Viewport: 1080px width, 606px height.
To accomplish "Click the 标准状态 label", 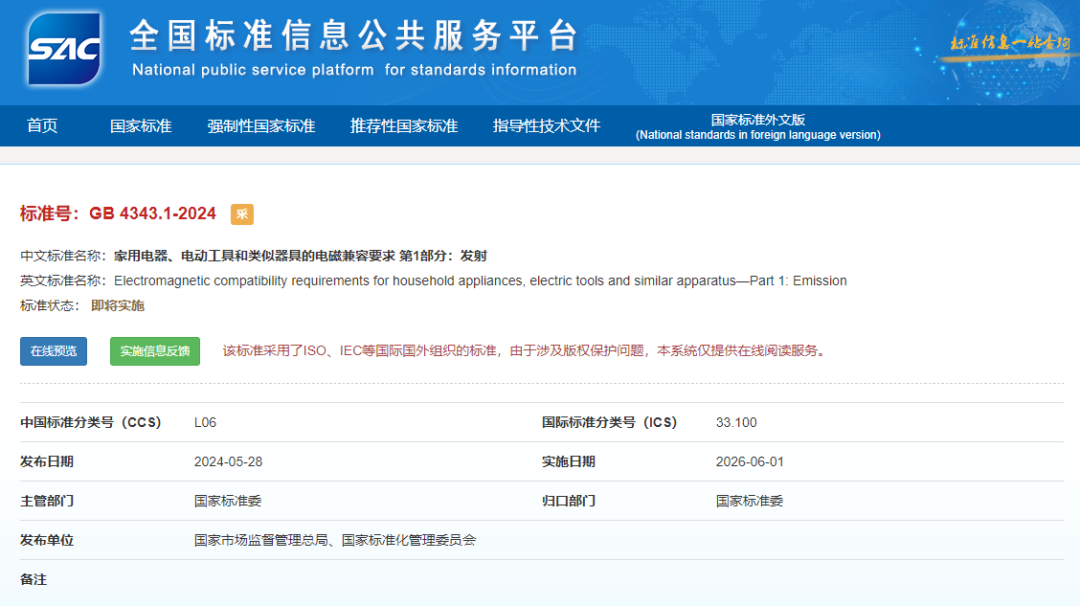I will tap(50, 306).
